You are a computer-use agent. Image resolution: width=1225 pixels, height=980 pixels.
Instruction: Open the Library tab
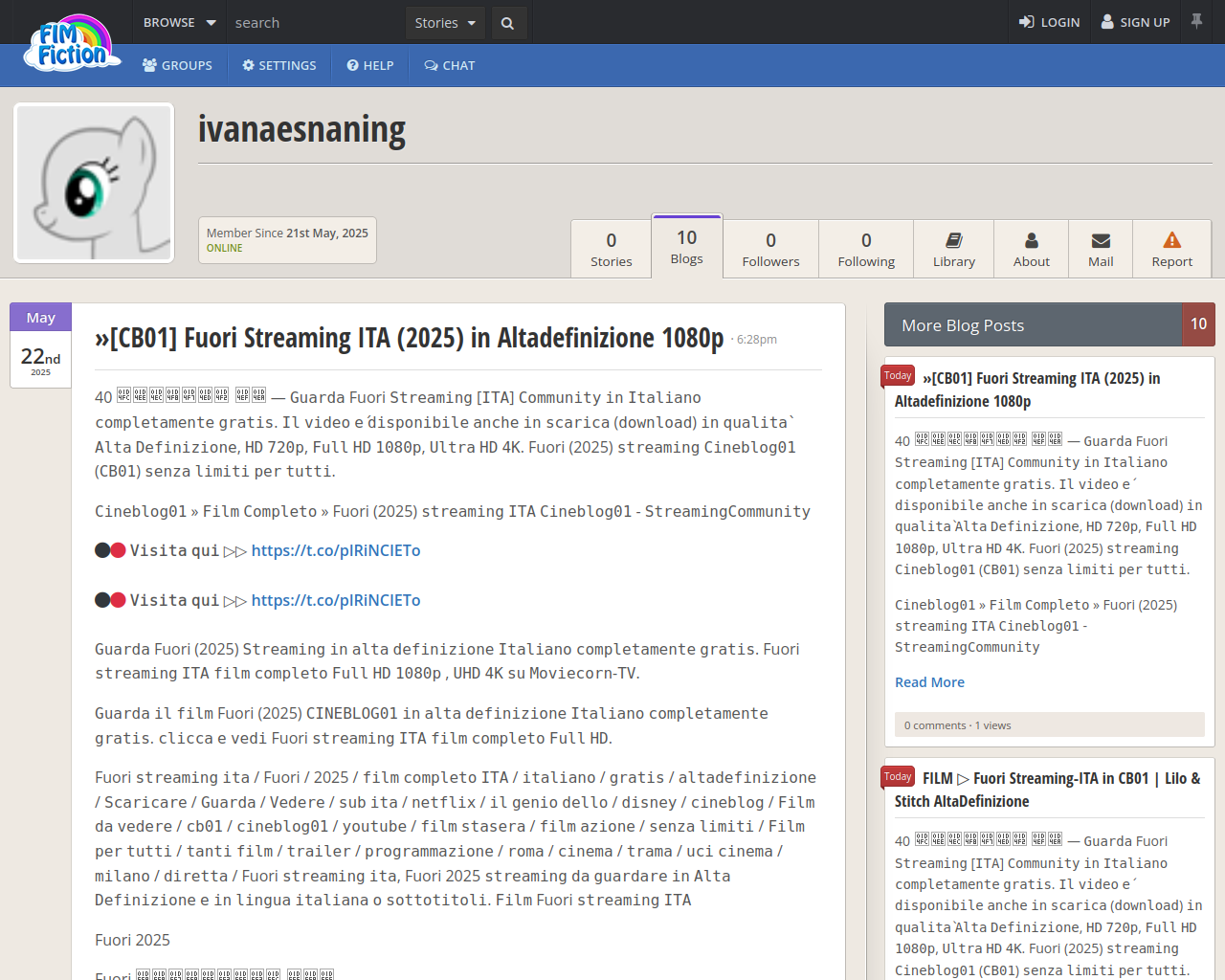954,249
